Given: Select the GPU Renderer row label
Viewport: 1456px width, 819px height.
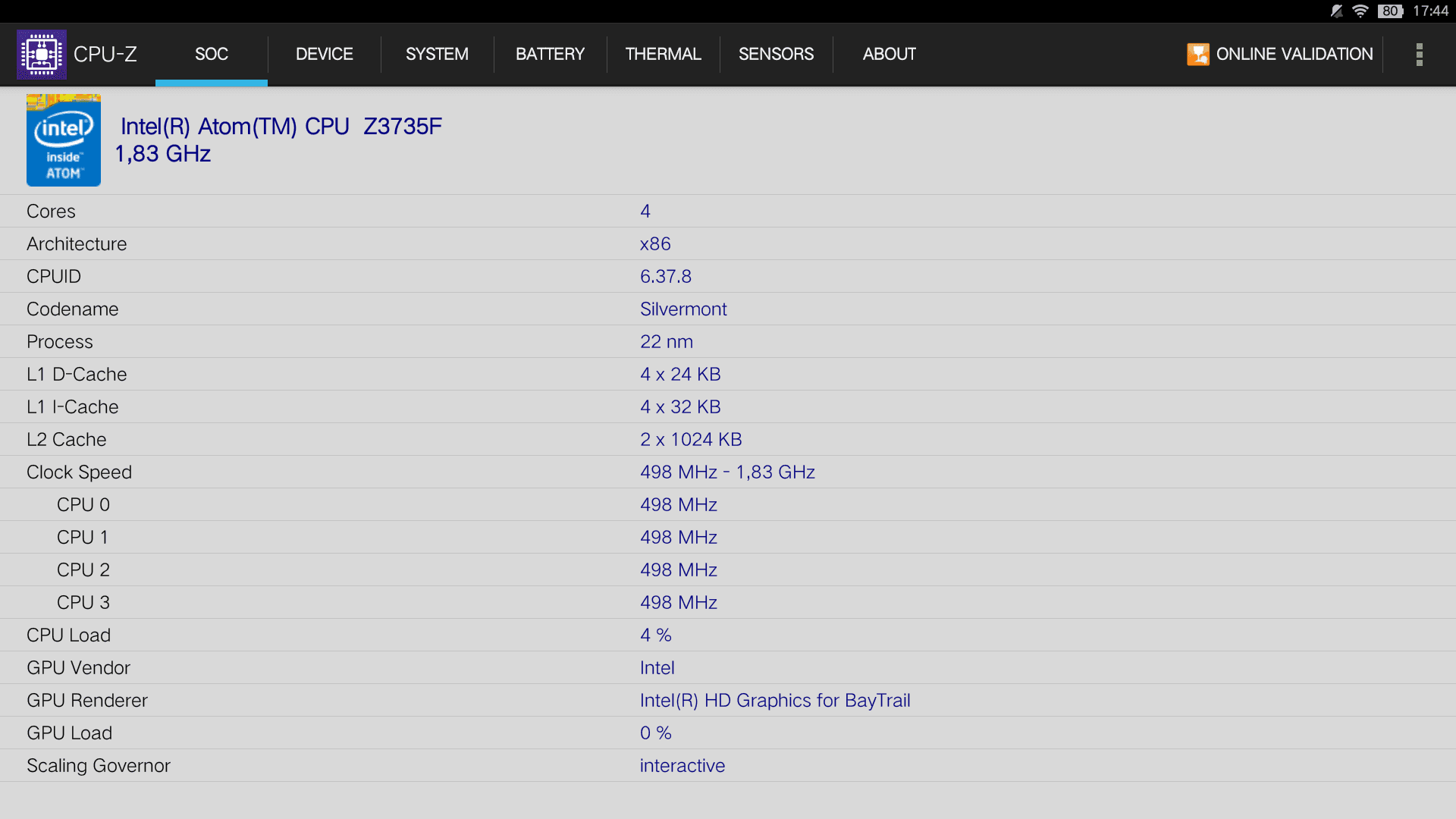Looking at the screenshot, I should [x=87, y=701].
